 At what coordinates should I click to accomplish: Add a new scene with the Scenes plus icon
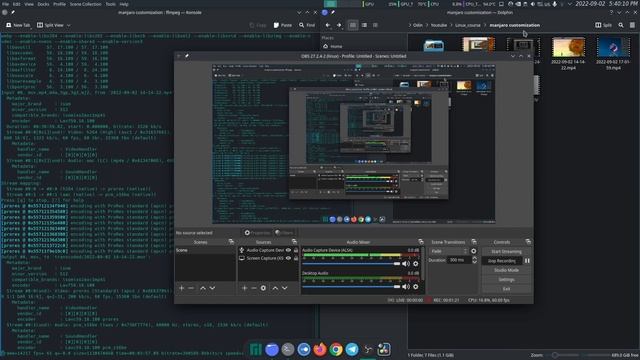[x=182, y=288]
